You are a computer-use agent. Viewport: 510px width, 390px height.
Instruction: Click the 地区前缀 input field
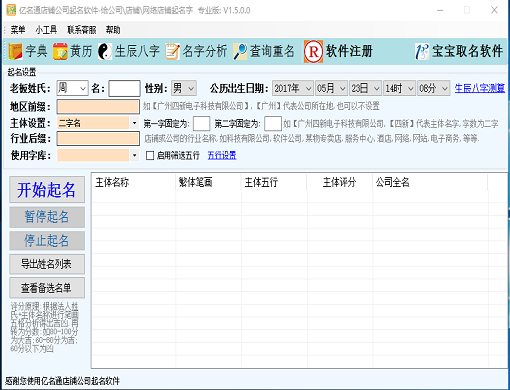[98, 107]
